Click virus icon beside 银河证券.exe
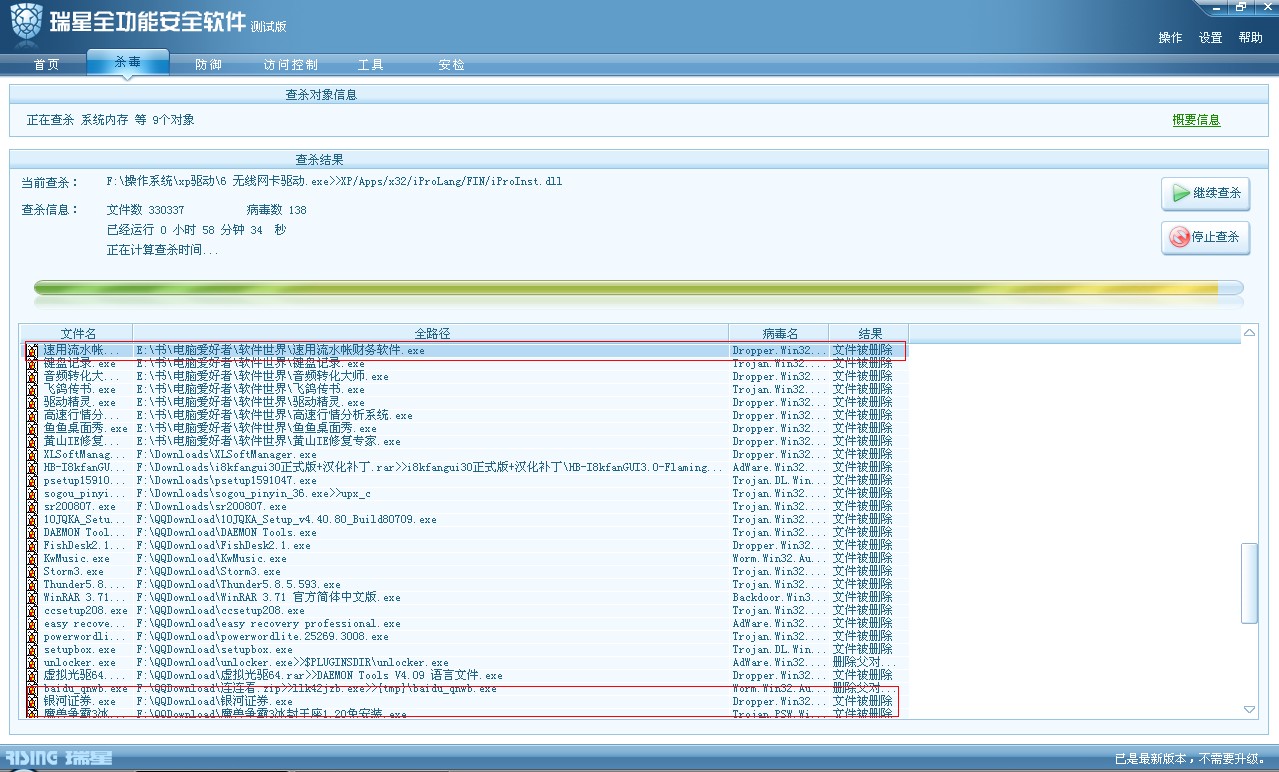The image size is (1279, 772). pos(32,702)
